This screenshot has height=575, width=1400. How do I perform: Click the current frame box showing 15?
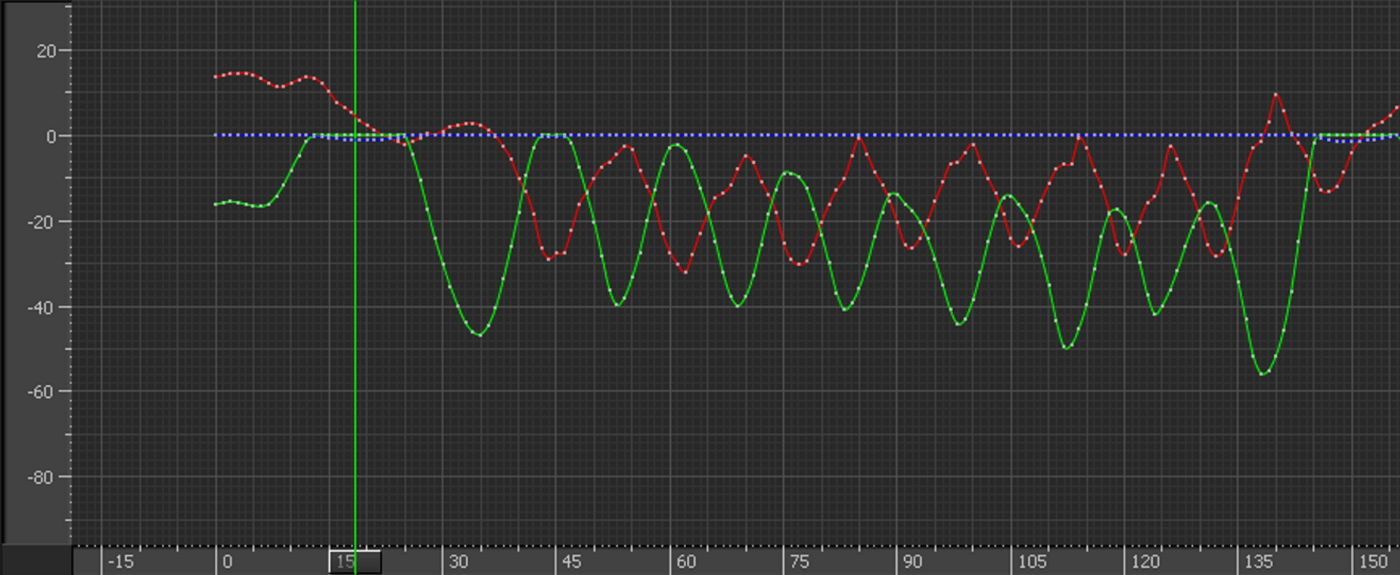[x=355, y=562]
